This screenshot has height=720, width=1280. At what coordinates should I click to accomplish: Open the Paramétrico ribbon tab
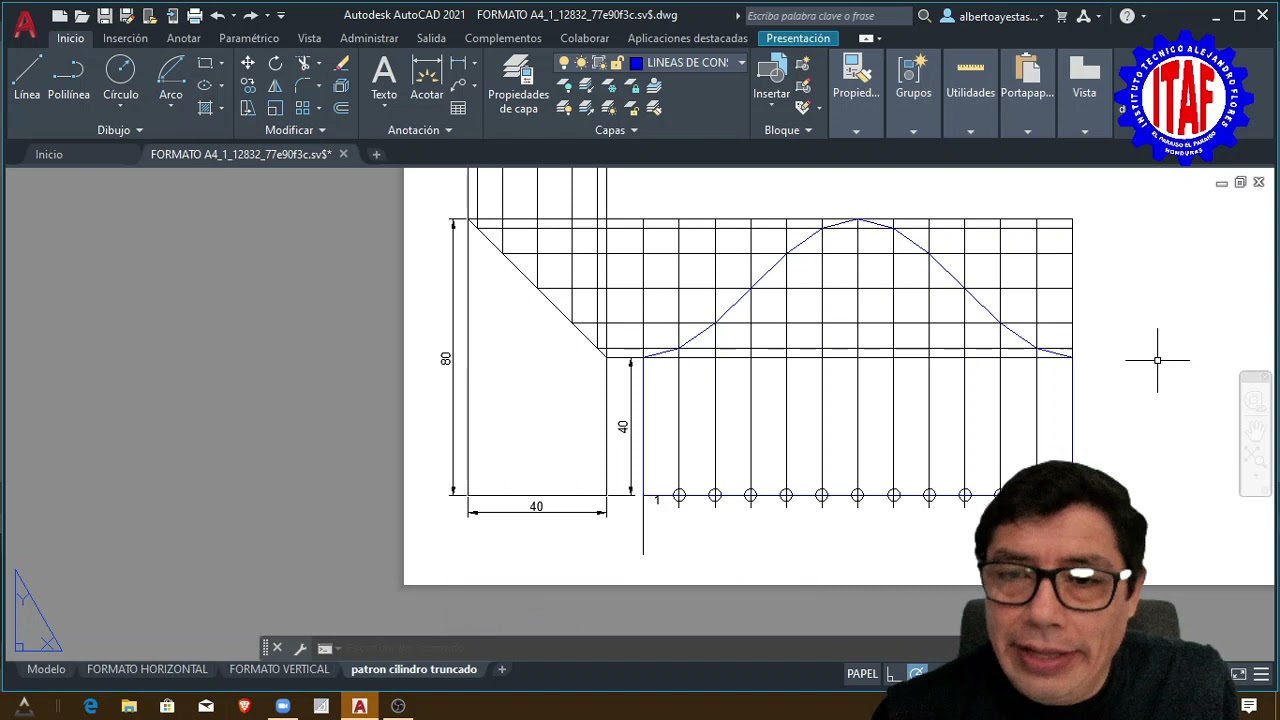[249, 38]
